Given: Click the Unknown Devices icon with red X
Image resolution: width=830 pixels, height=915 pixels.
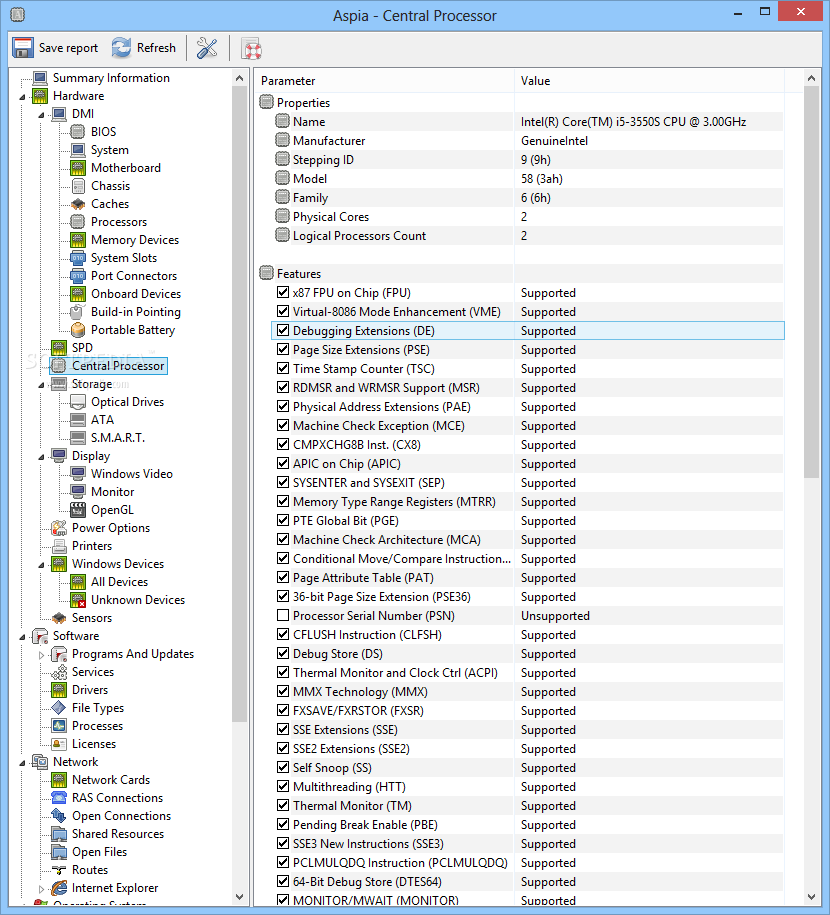Looking at the screenshot, I should [78, 600].
